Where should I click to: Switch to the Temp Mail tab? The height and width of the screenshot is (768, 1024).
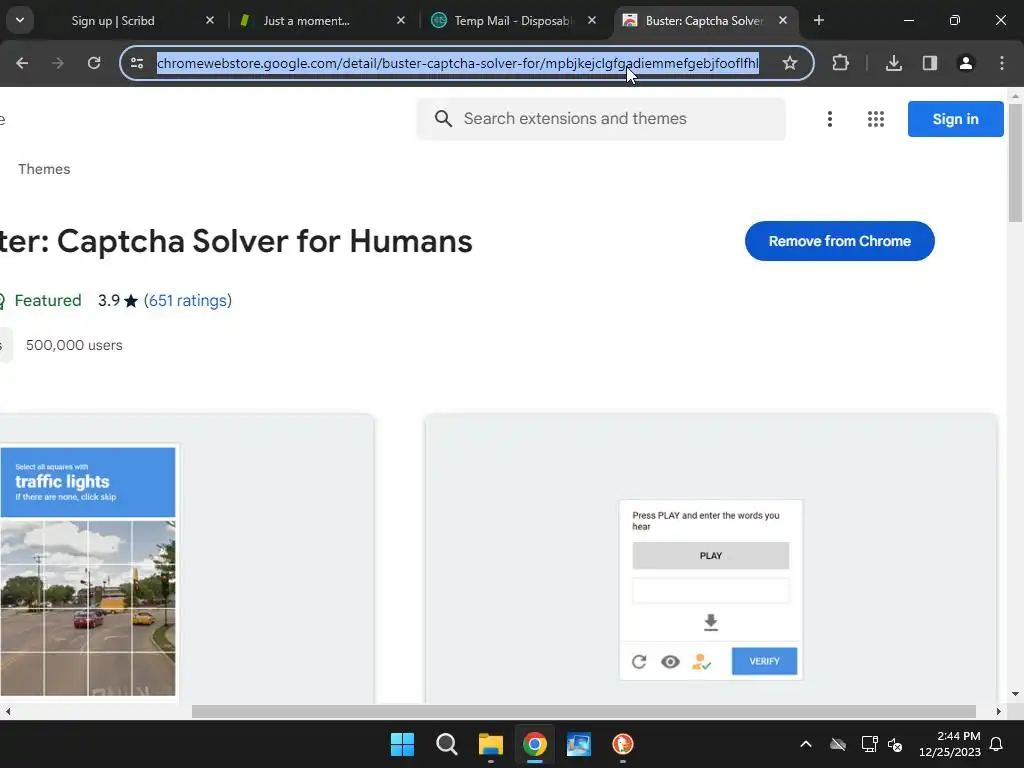click(x=513, y=20)
